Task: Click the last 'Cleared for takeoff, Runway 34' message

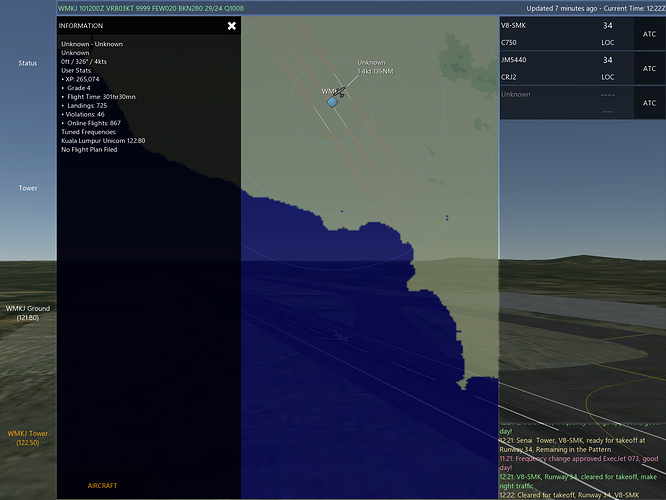Action: click(x=569, y=495)
